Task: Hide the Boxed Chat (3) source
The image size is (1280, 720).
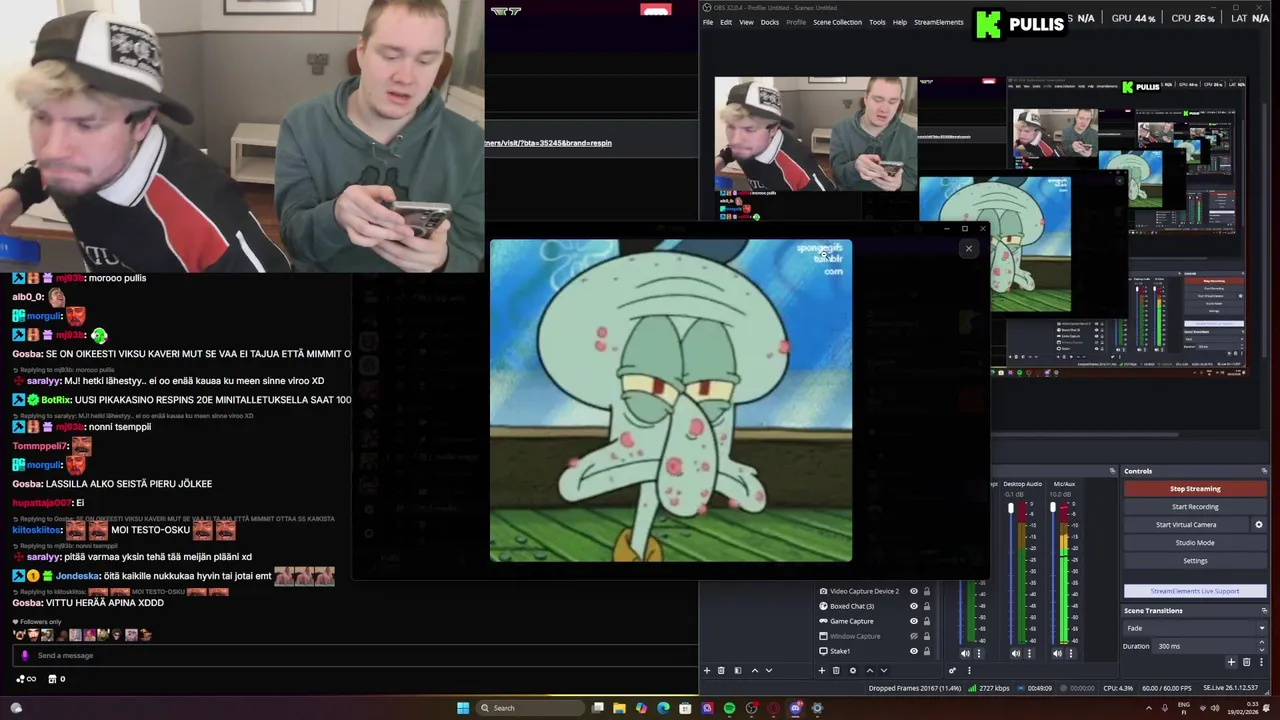Action: [x=914, y=606]
